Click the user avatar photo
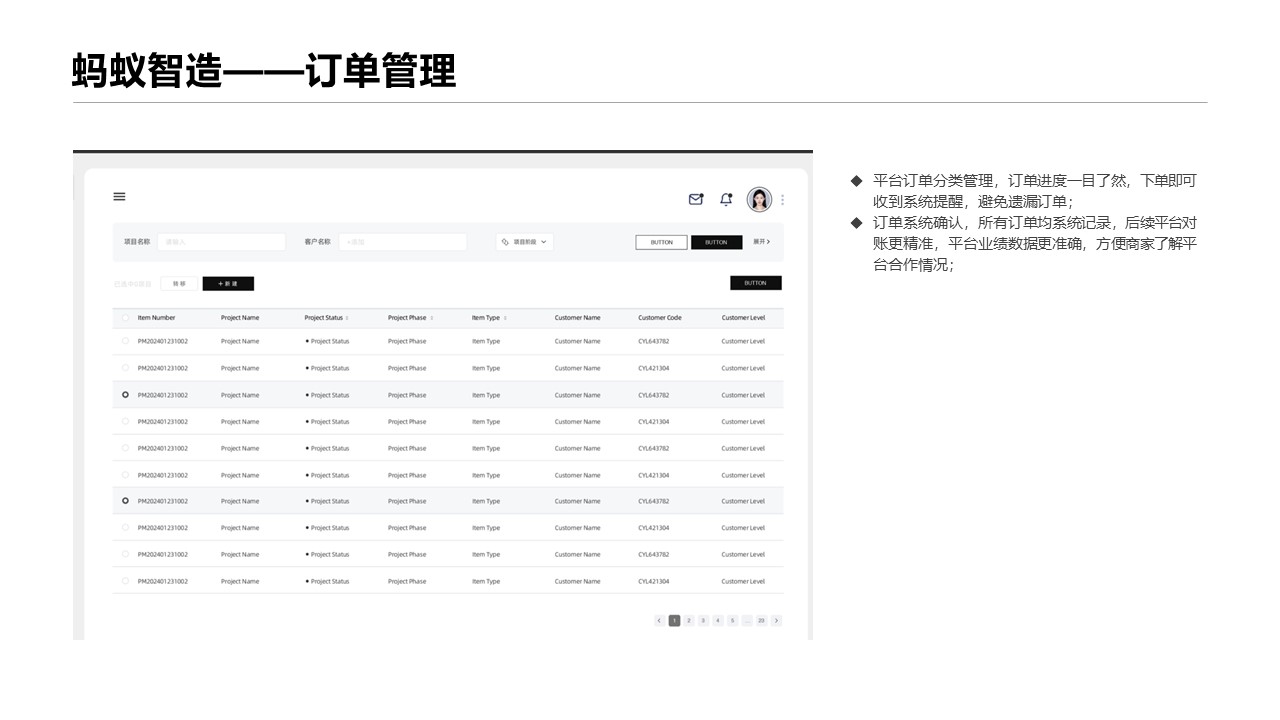1280x720 pixels. point(759,199)
